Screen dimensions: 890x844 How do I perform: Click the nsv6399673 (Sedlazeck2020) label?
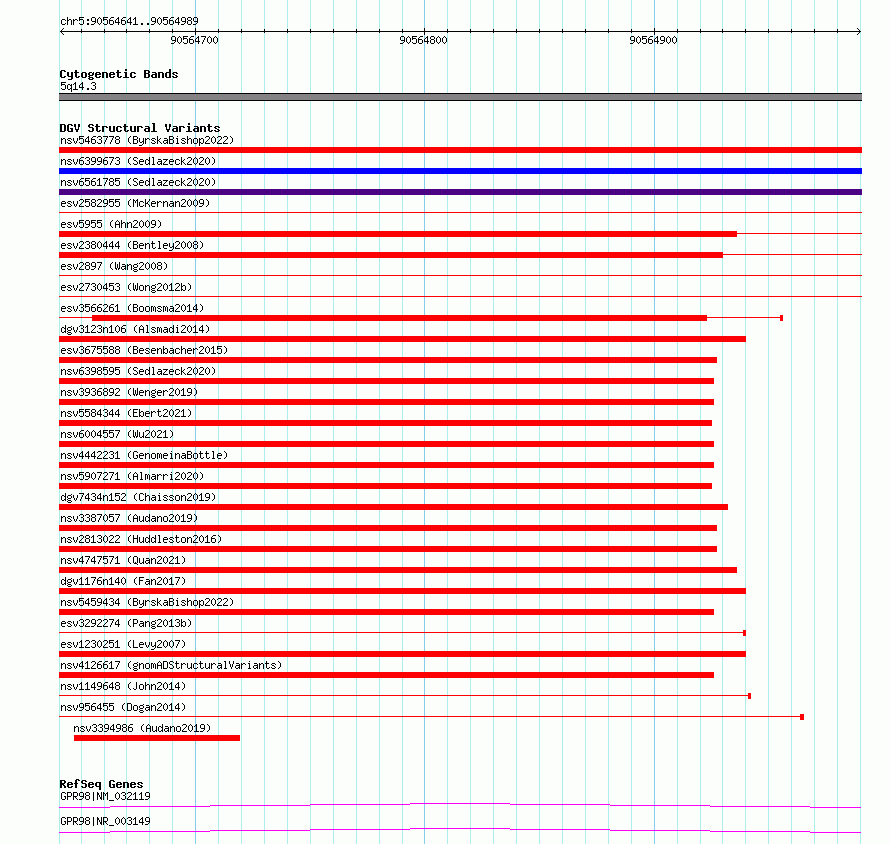[x=138, y=161]
